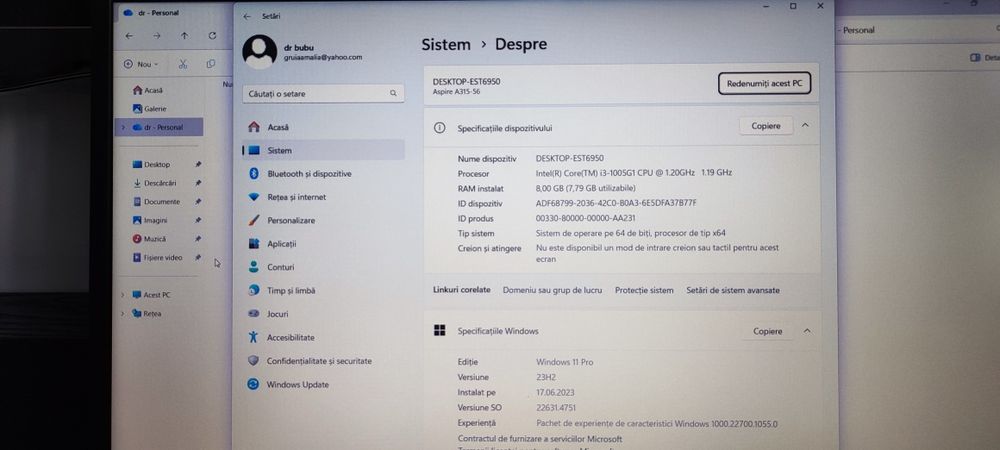Open Contractul de furnizare a serviciilor Microsoft
This screenshot has width=1000, height=450.
(x=540, y=439)
